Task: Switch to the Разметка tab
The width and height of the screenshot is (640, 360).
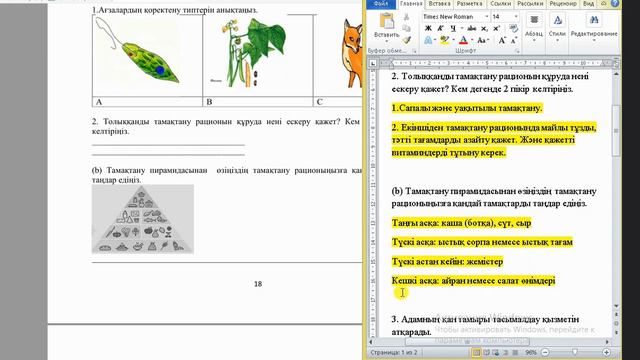Action: pos(469,4)
